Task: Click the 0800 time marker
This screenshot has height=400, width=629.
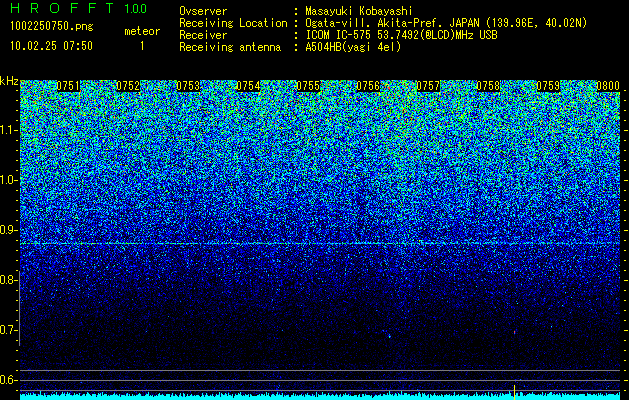Action: pyautogui.click(x=609, y=86)
